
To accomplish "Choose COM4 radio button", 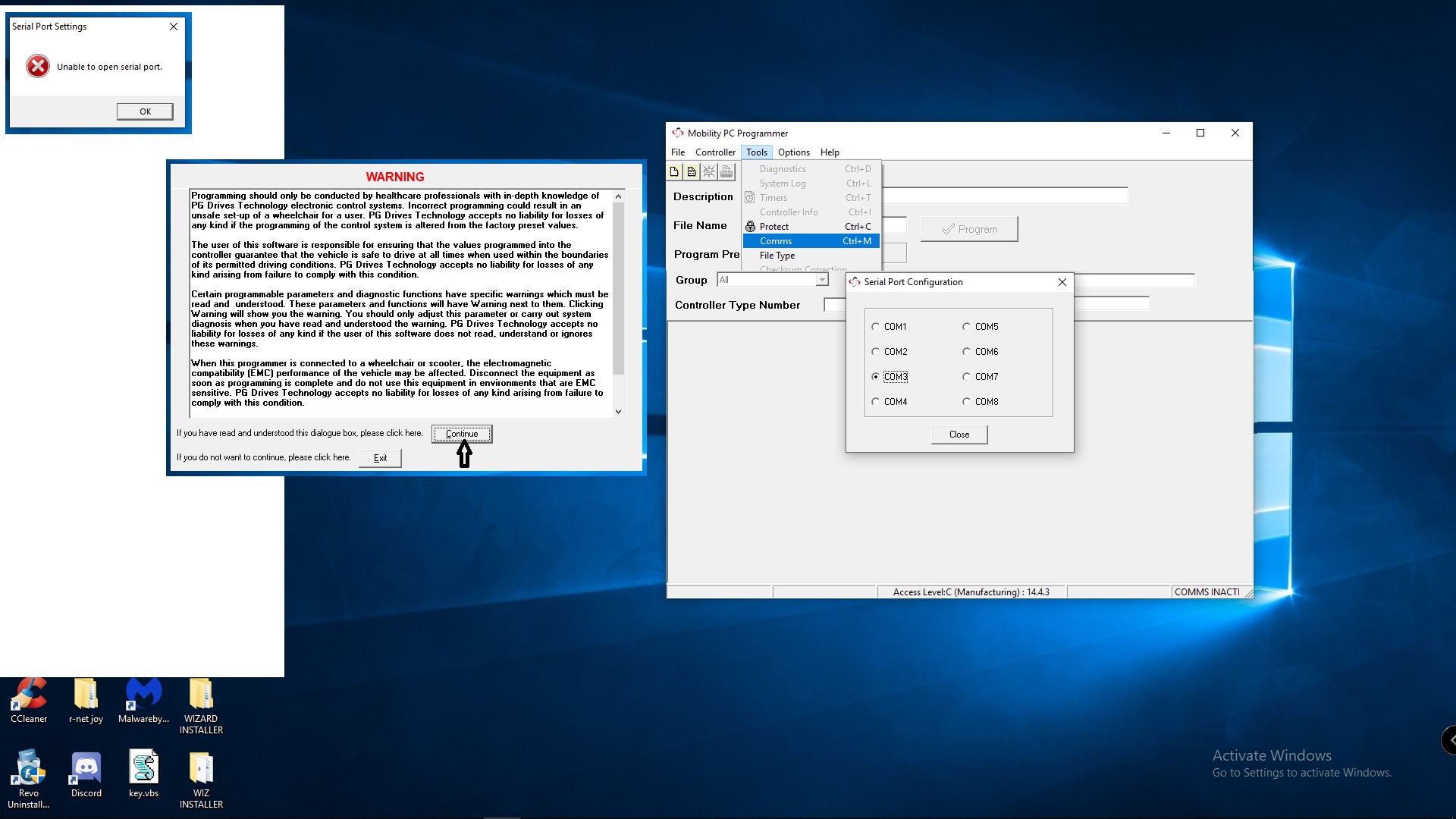I will pos(876,402).
